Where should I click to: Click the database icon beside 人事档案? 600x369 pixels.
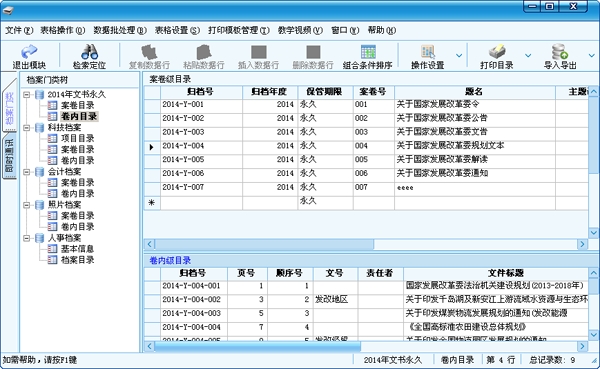point(39,238)
